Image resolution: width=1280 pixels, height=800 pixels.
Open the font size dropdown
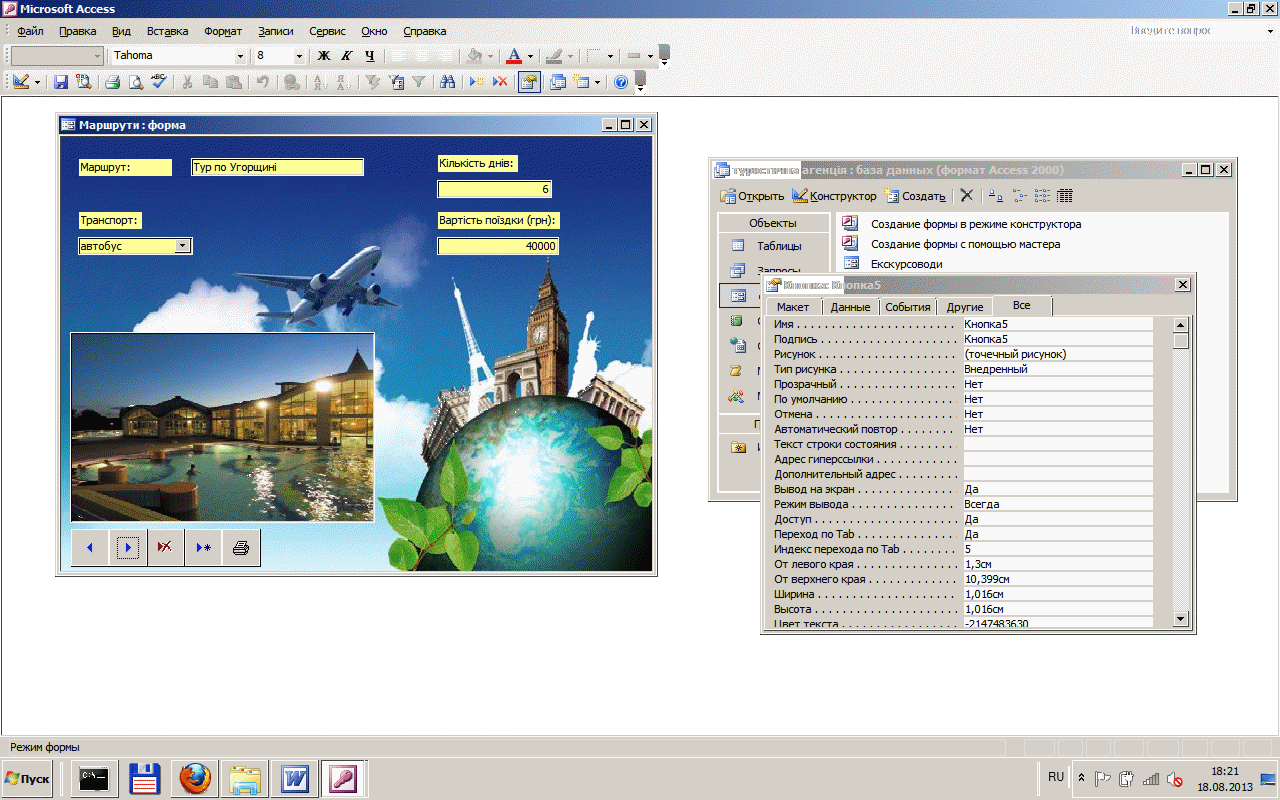coord(299,56)
